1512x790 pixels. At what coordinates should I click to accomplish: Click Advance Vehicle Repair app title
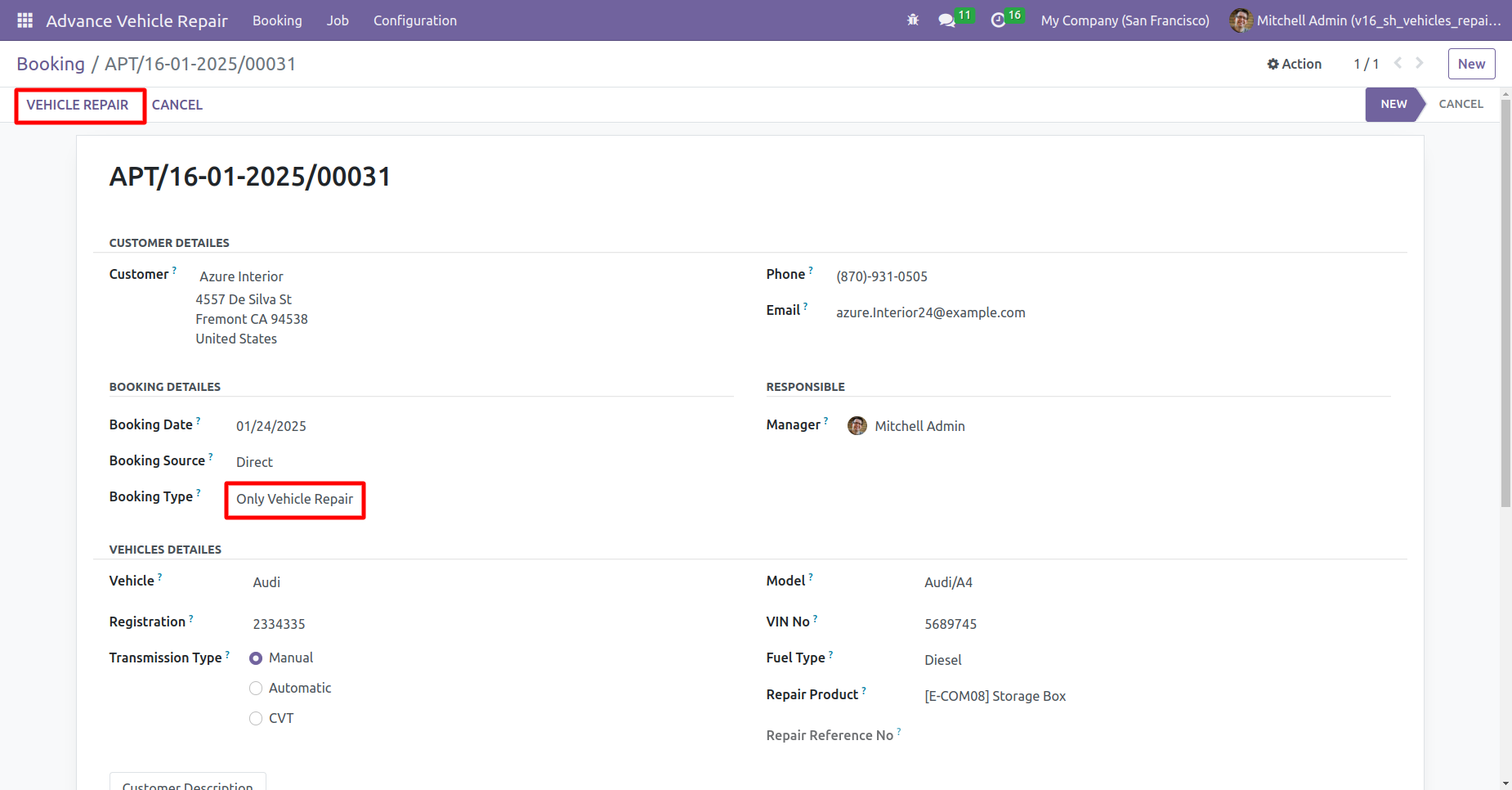point(136,20)
